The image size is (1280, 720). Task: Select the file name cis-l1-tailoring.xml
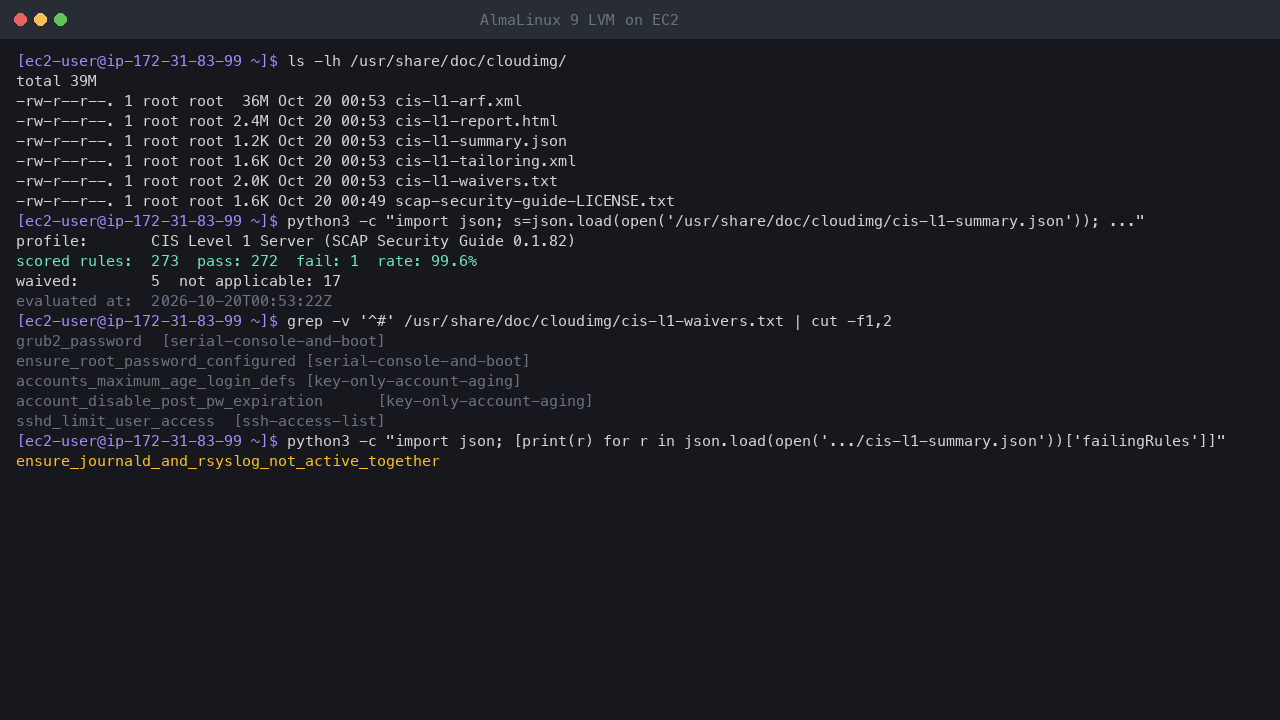485,161
